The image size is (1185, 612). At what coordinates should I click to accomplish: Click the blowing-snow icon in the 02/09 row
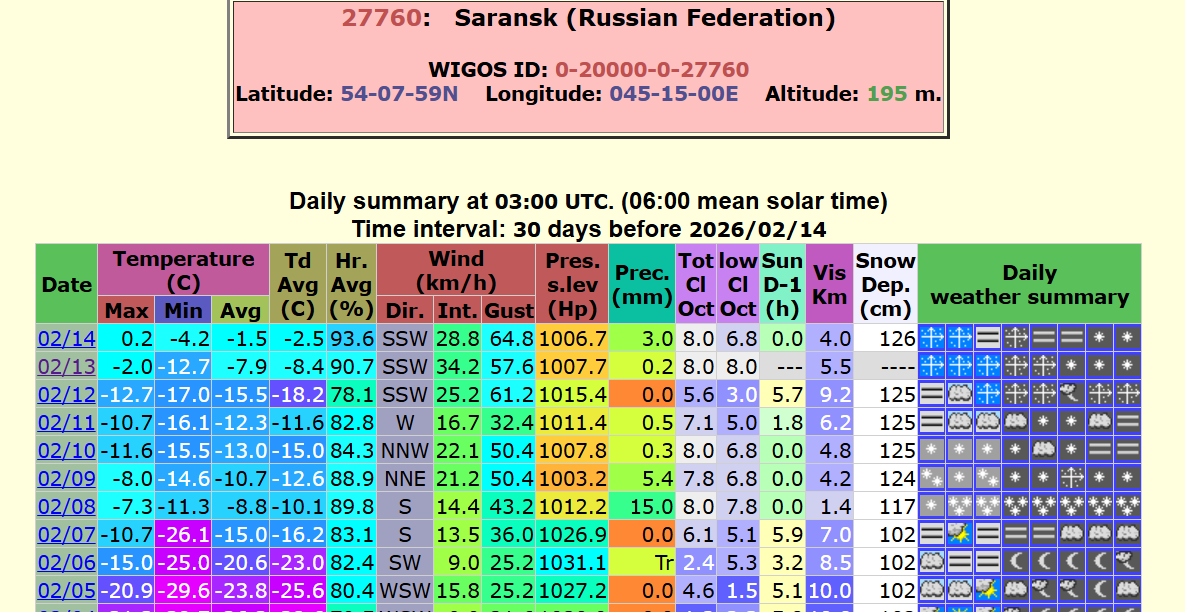click(1072, 478)
